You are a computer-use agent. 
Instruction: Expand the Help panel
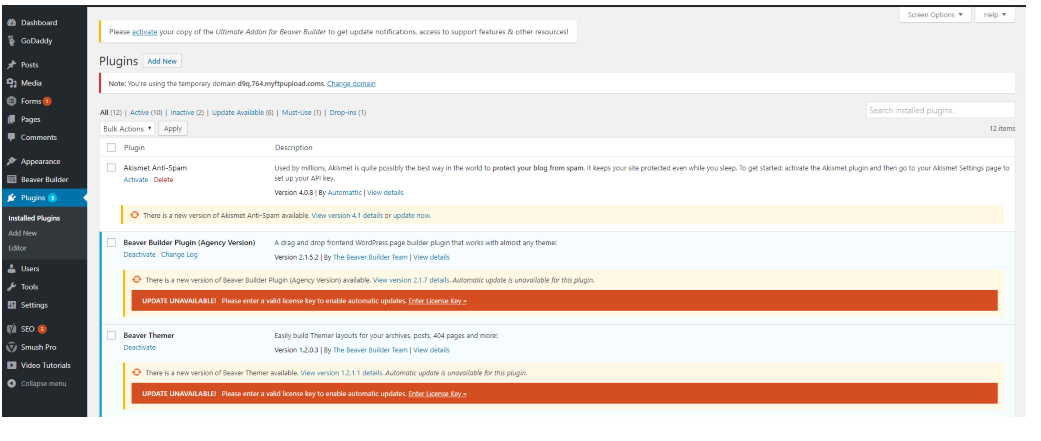click(x=995, y=15)
